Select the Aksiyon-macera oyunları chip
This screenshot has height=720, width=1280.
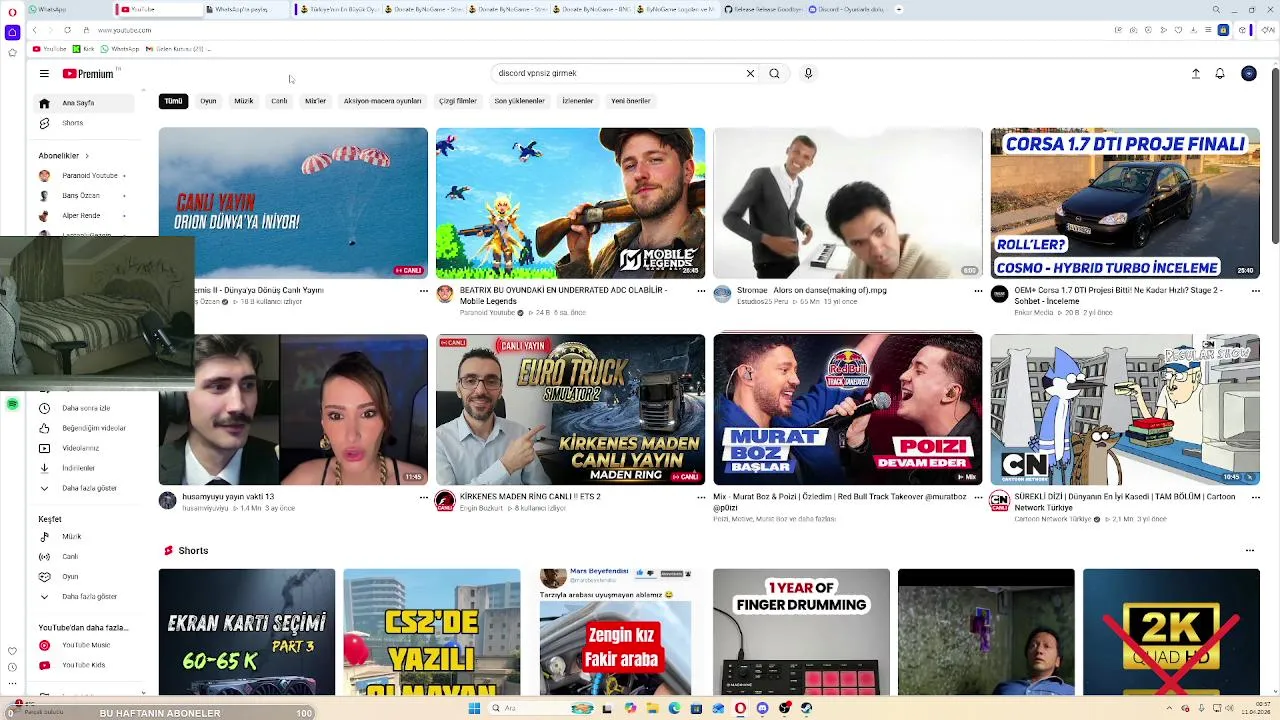(382, 101)
